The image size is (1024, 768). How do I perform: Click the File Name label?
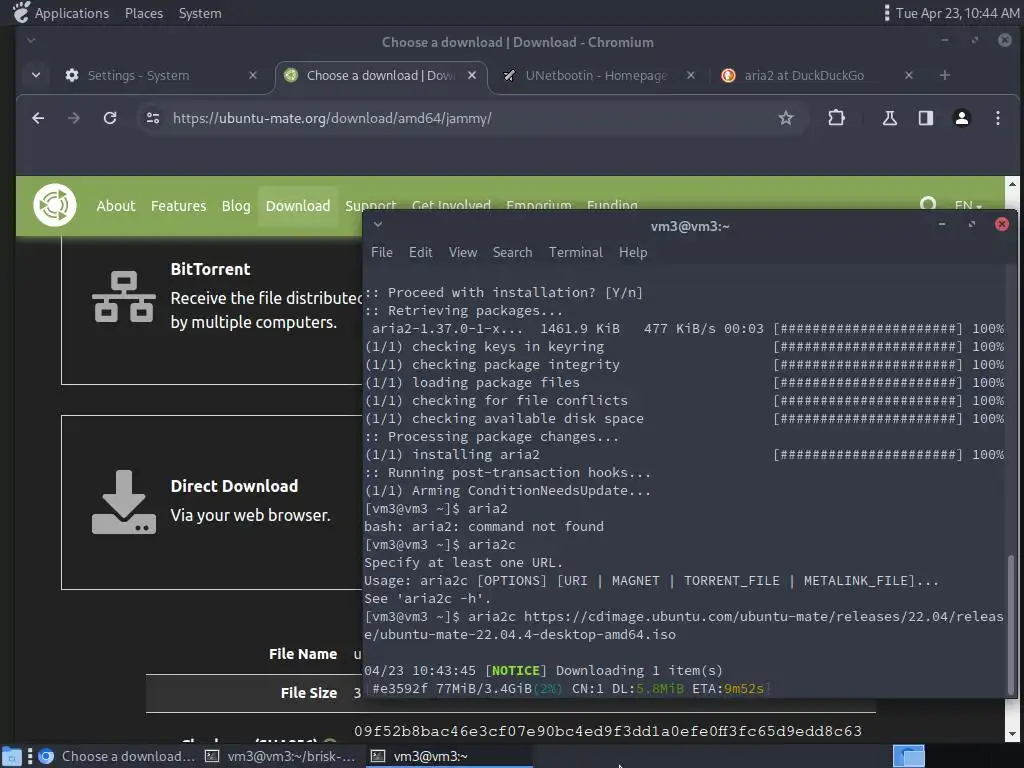click(303, 654)
